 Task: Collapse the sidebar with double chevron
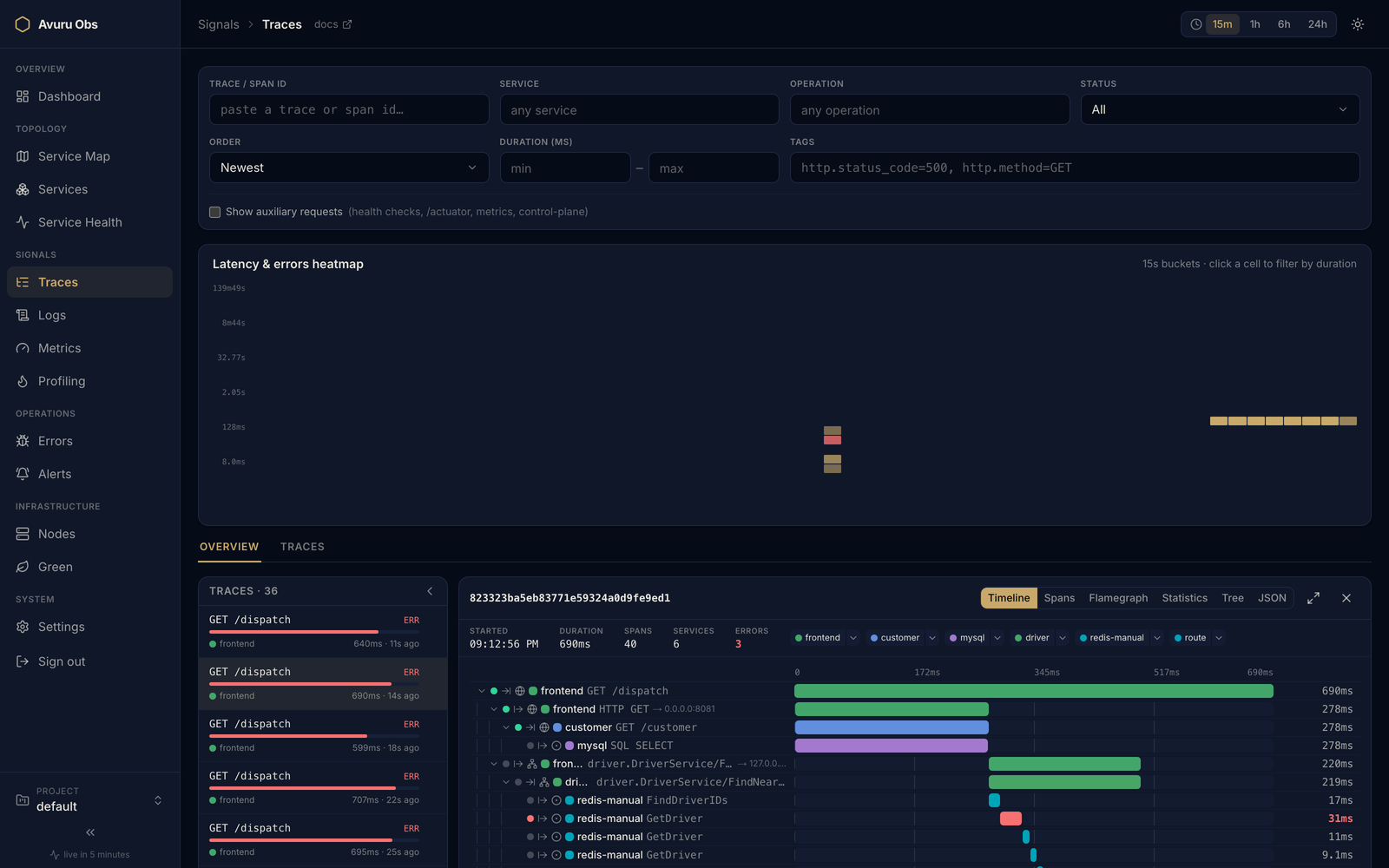point(90,832)
